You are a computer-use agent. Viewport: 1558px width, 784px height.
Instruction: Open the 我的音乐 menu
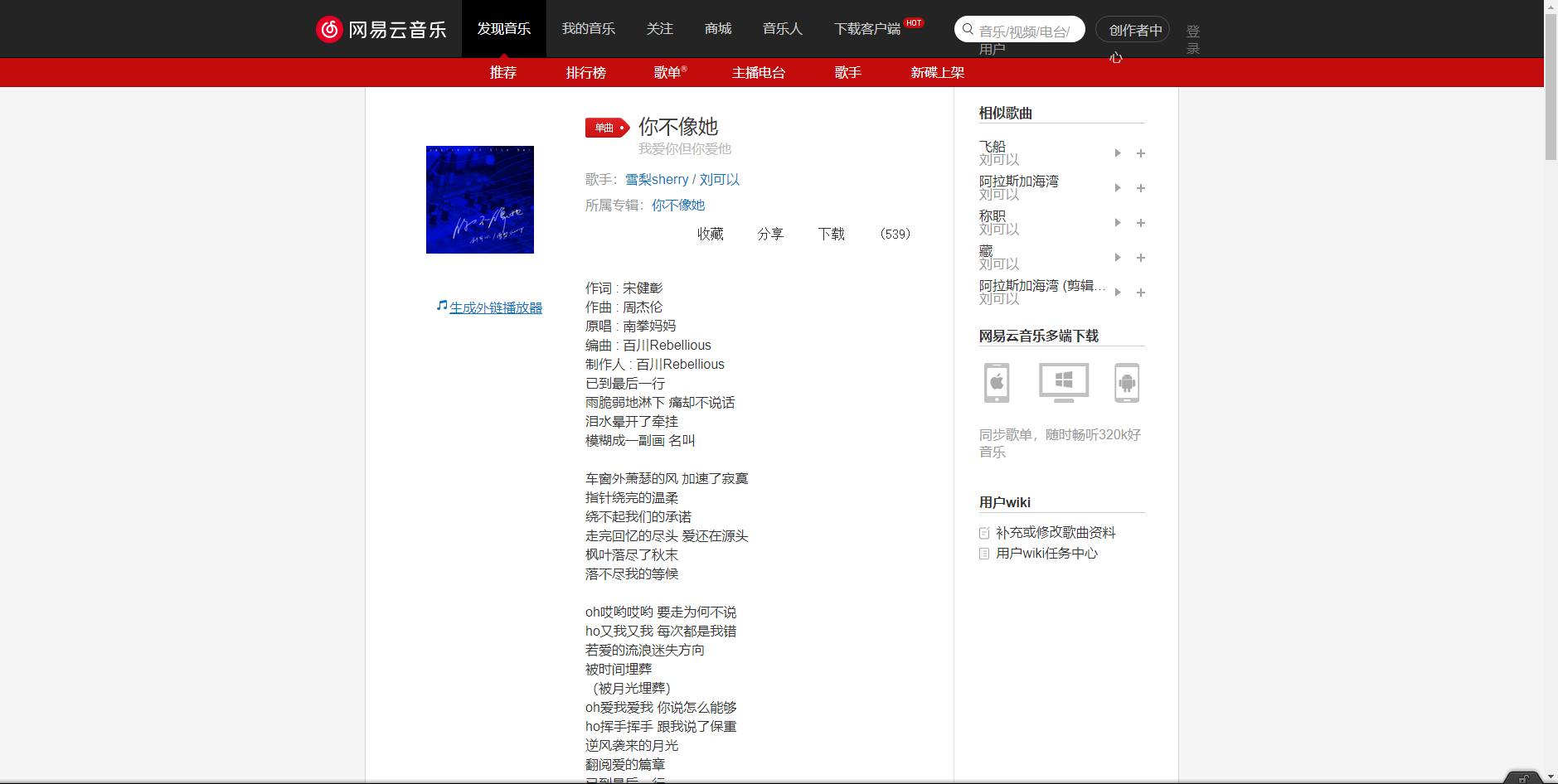click(x=589, y=28)
